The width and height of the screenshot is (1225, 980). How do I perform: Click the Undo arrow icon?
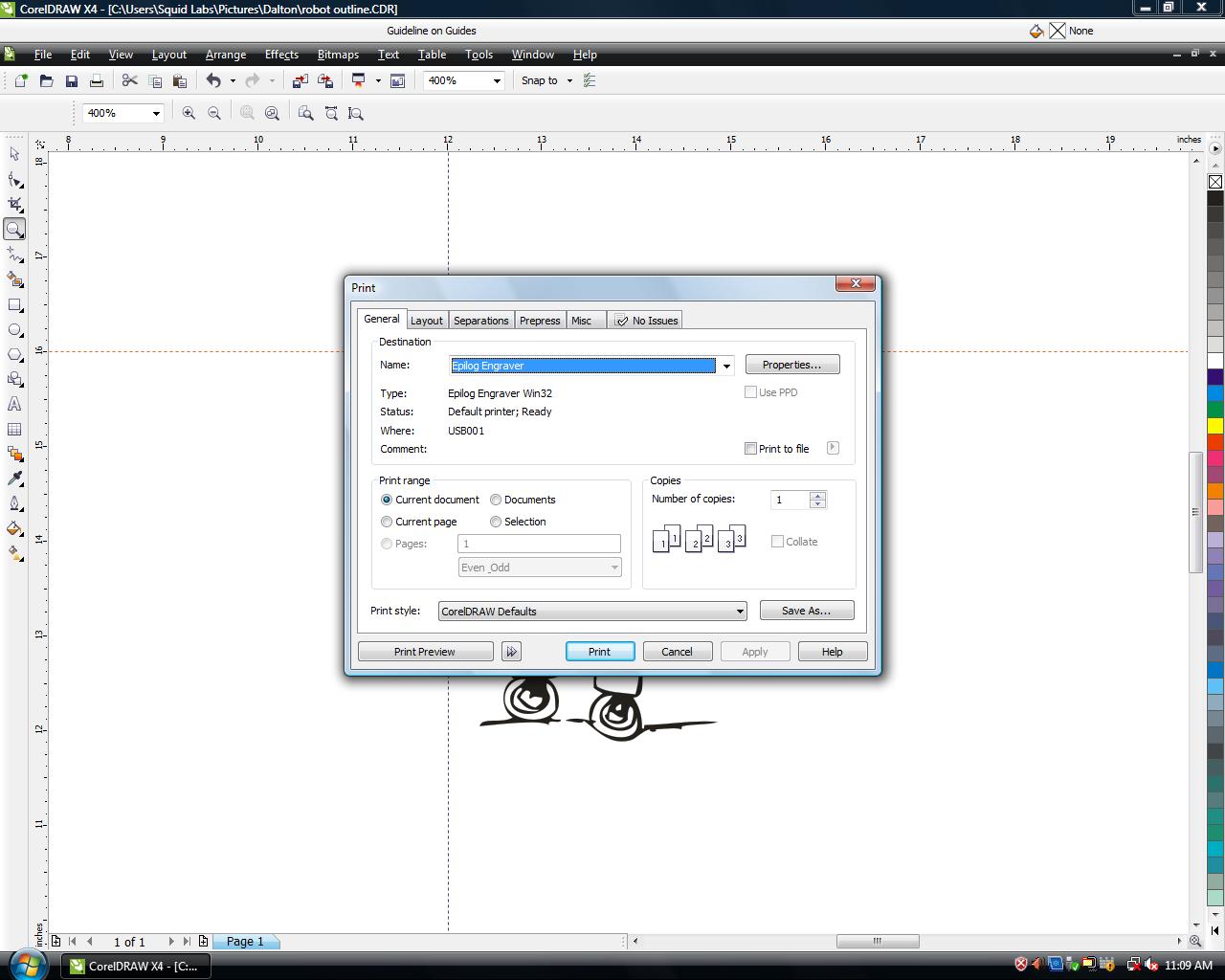pyautogui.click(x=213, y=81)
